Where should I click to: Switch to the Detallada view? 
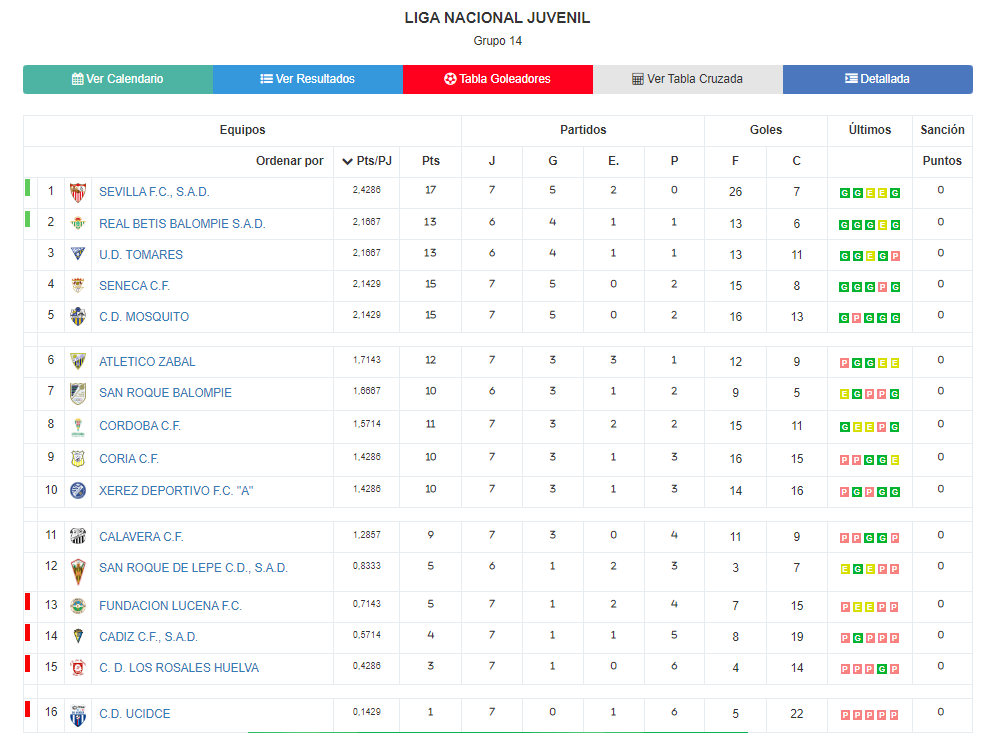click(x=877, y=79)
